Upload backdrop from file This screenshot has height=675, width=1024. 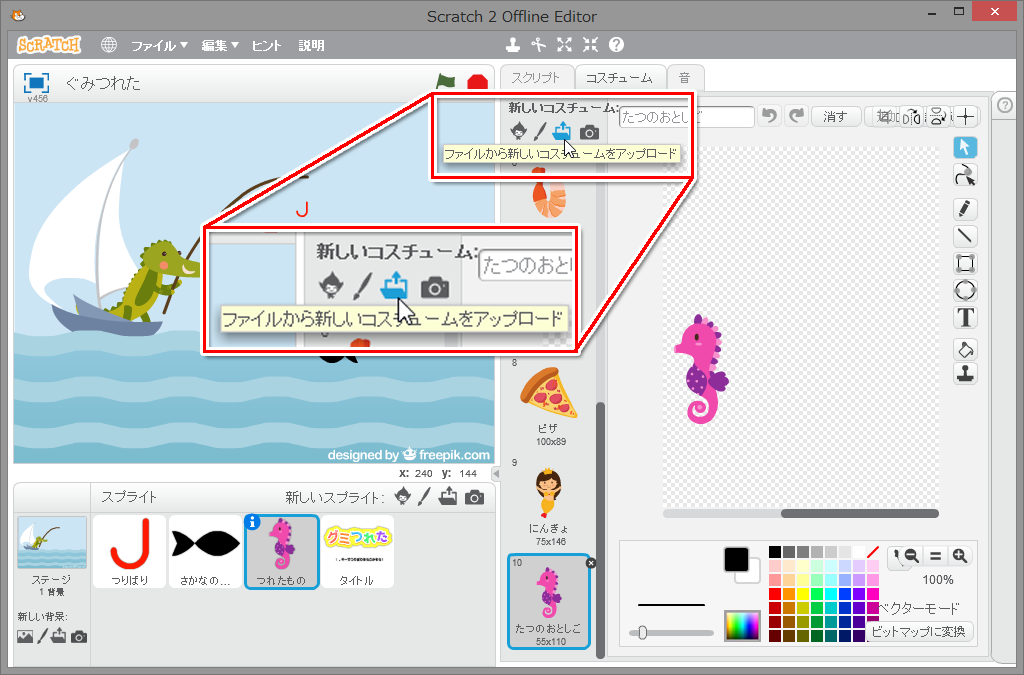coord(58,636)
